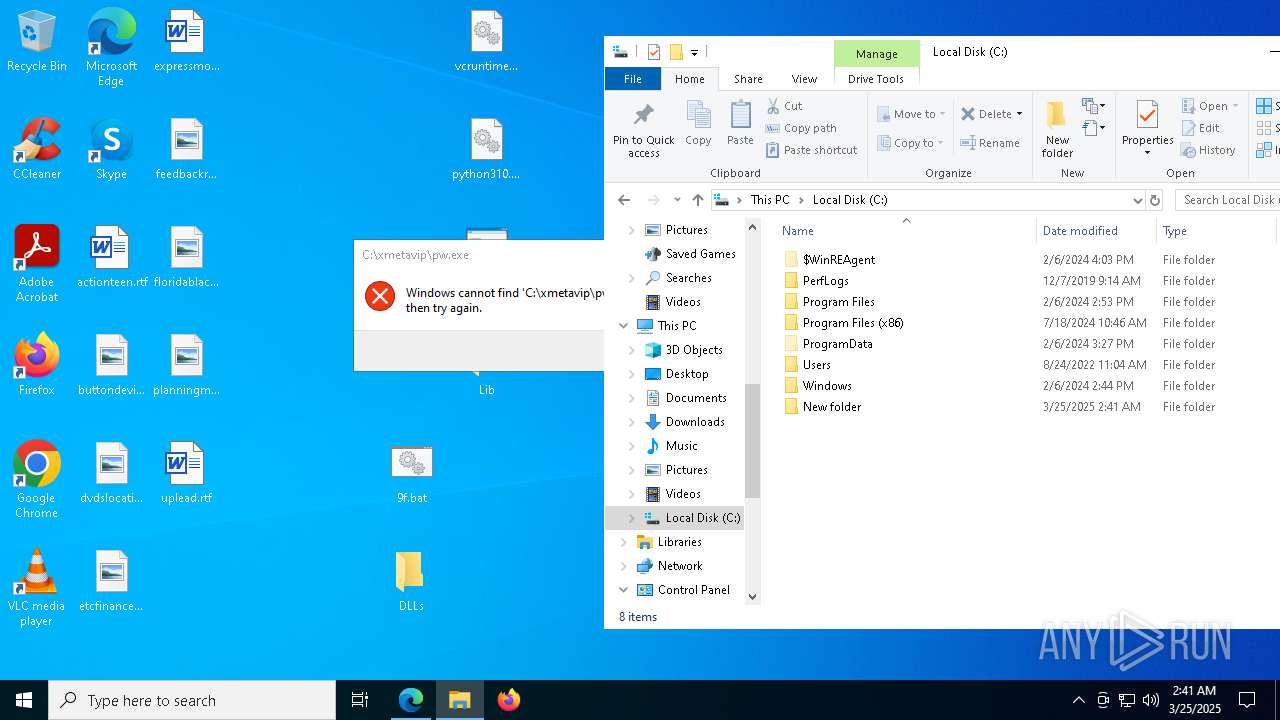Image resolution: width=1280 pixels, height=720 pixels.
Task: Click Rename in Organize group
Action: 990,143
